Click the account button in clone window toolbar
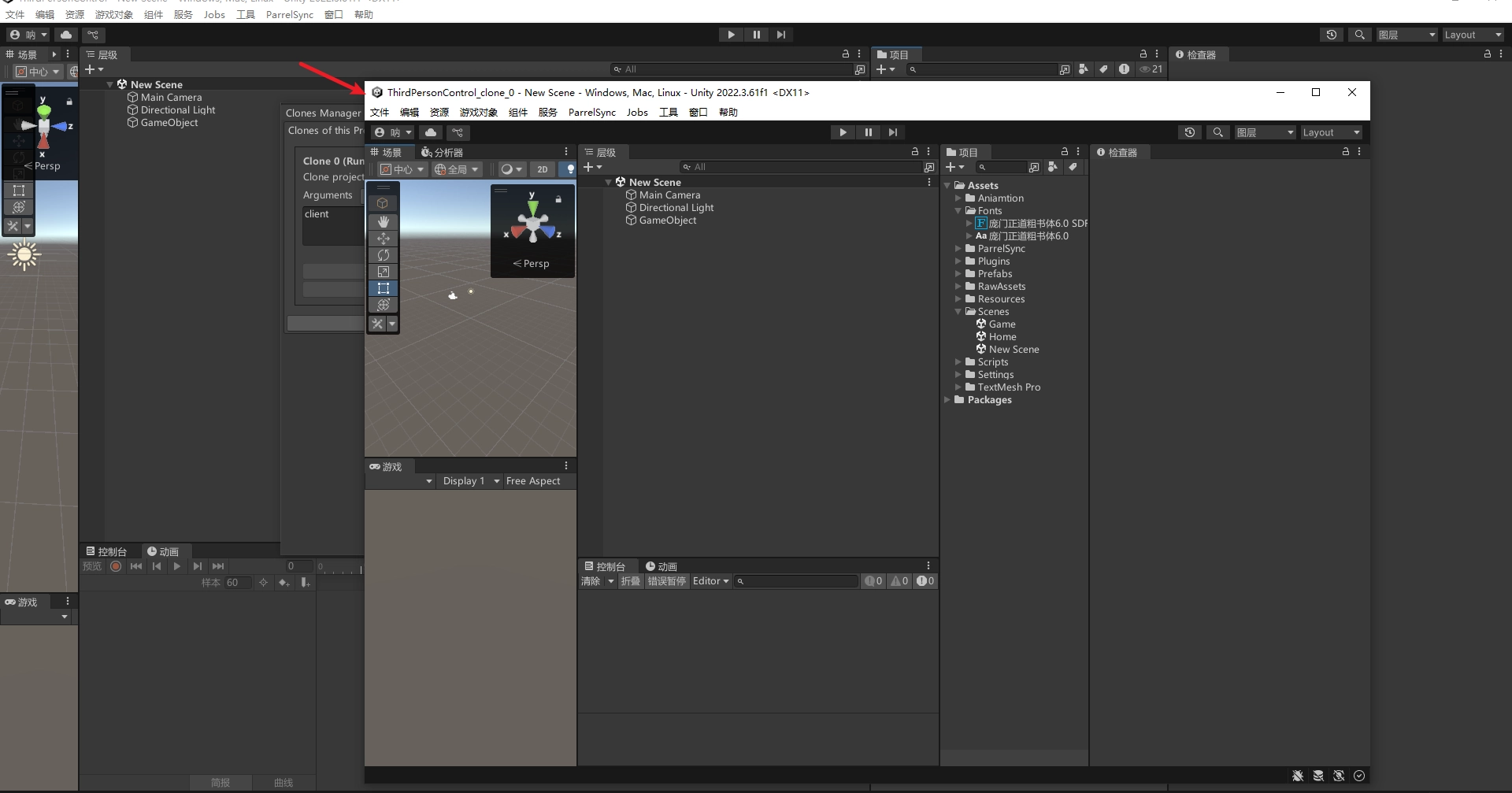 click(x=393, y=132)
